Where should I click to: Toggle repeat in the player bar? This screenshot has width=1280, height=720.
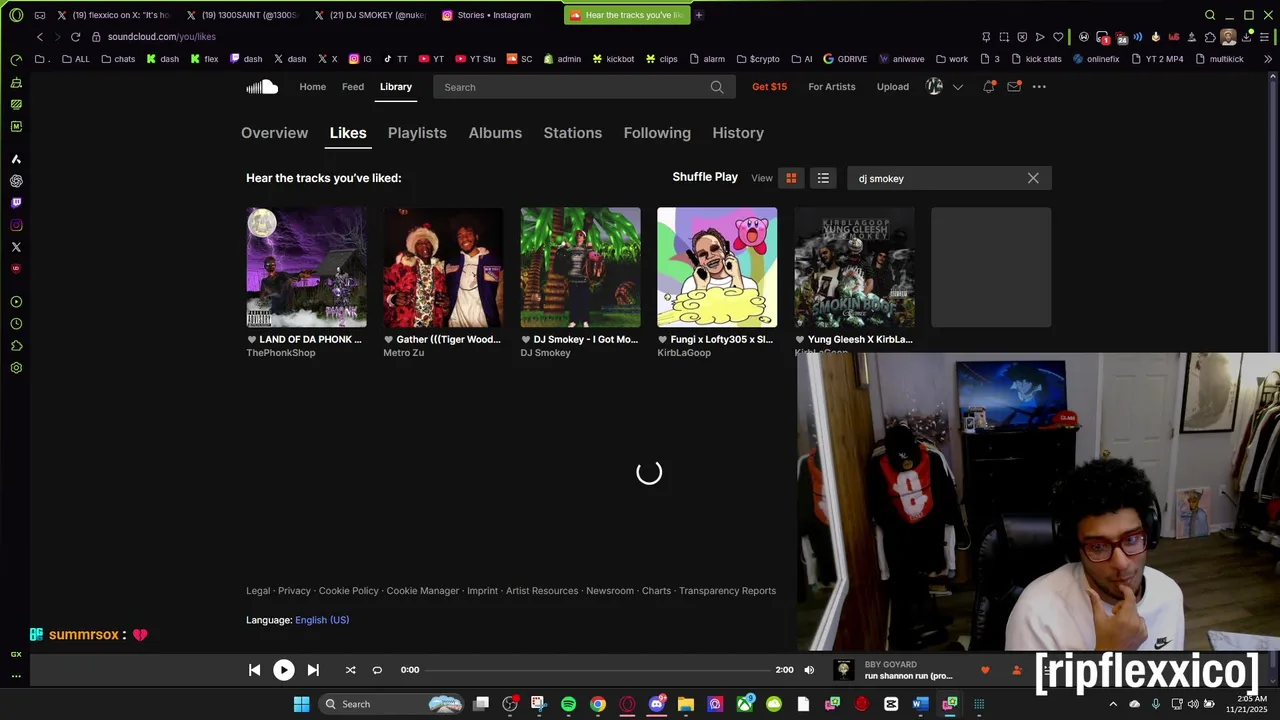tap(377, 670)
